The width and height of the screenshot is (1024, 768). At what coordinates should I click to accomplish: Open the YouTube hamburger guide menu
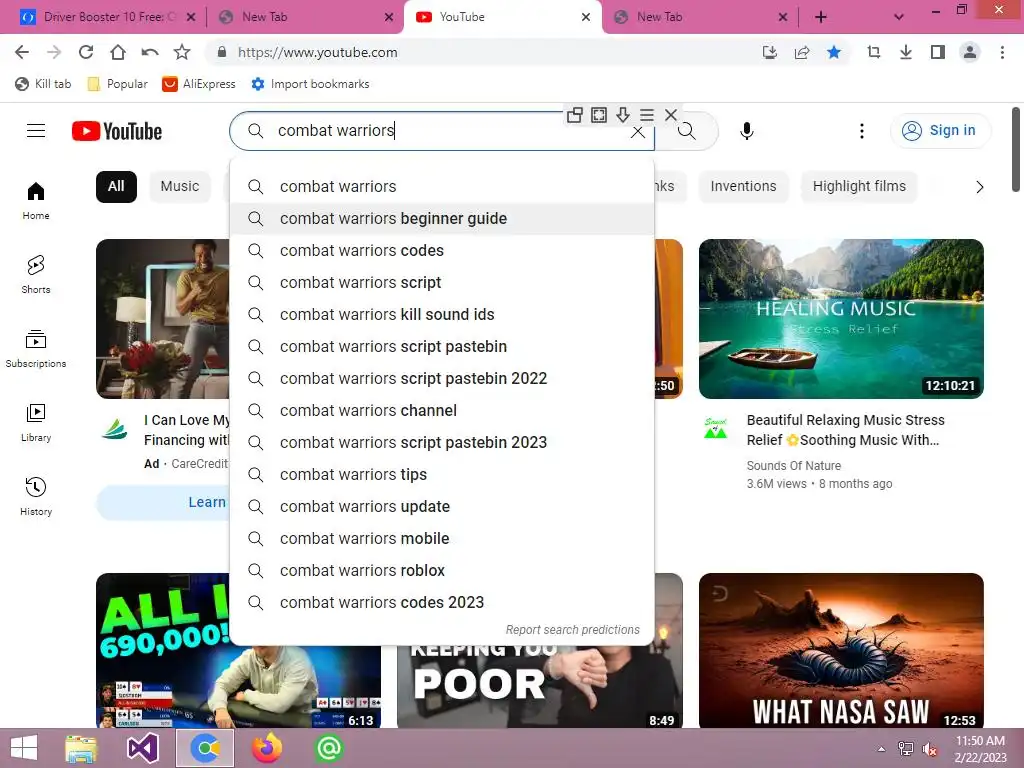coord(36,131)
